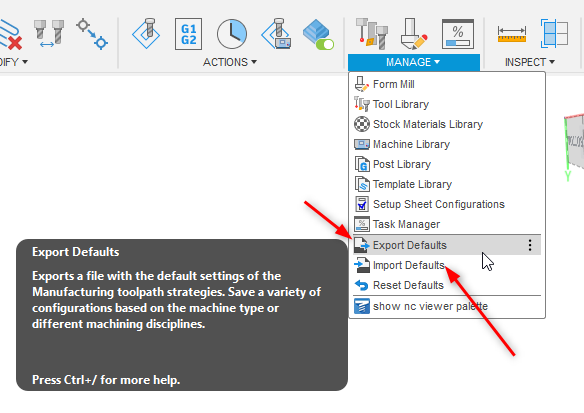Open Tool Library toolbar icon in Manage group
584x413 pixels.
(x=372, y=34)
